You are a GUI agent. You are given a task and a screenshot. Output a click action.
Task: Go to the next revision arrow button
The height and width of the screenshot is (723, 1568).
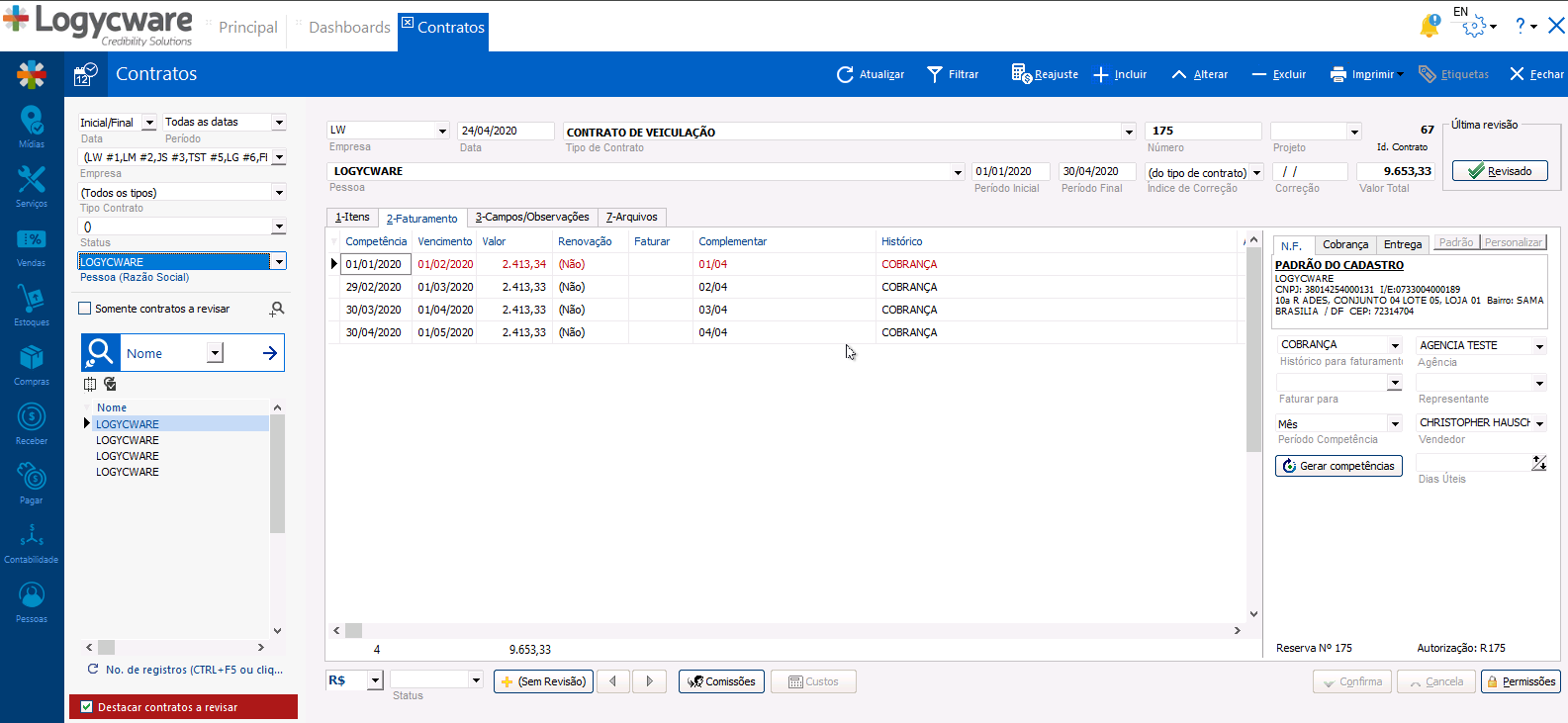(x=649, y=681)
